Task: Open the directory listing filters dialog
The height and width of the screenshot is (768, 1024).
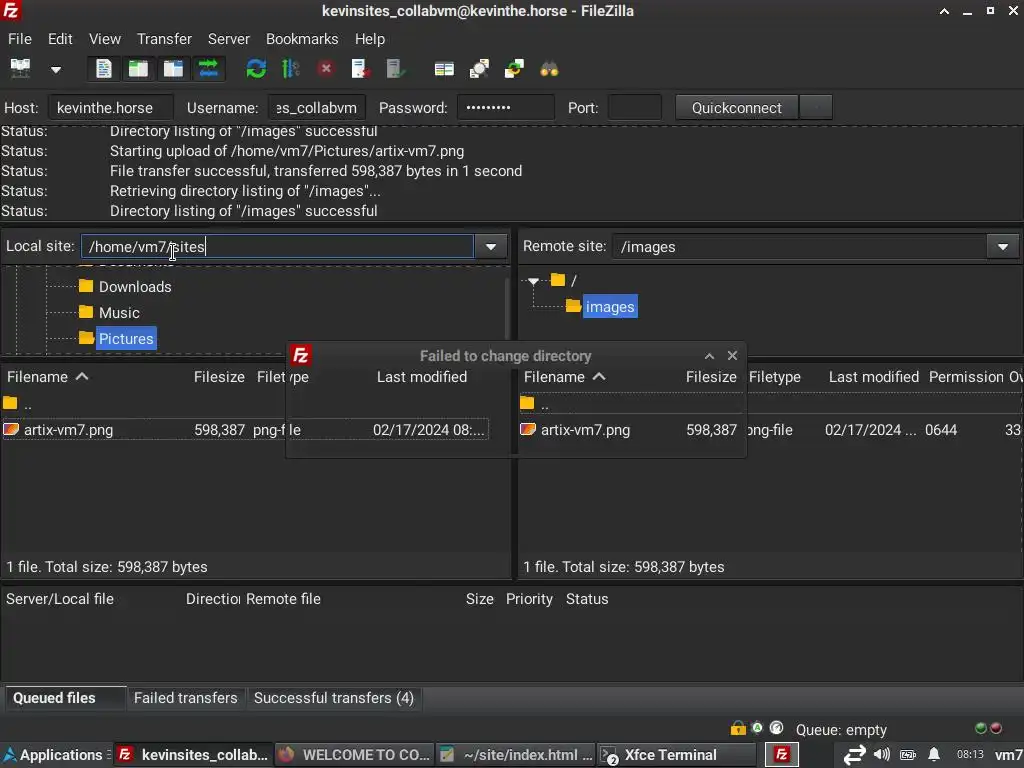Action: tap(444, 69)
